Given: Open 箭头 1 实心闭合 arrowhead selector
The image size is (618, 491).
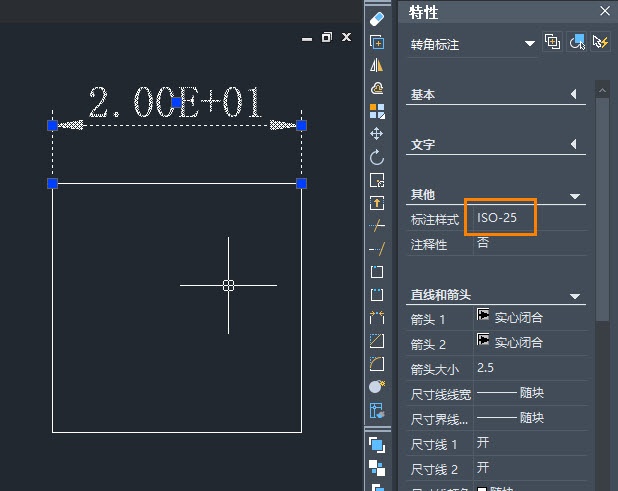Looking at the screenshot, I should [x=530, y=318].
